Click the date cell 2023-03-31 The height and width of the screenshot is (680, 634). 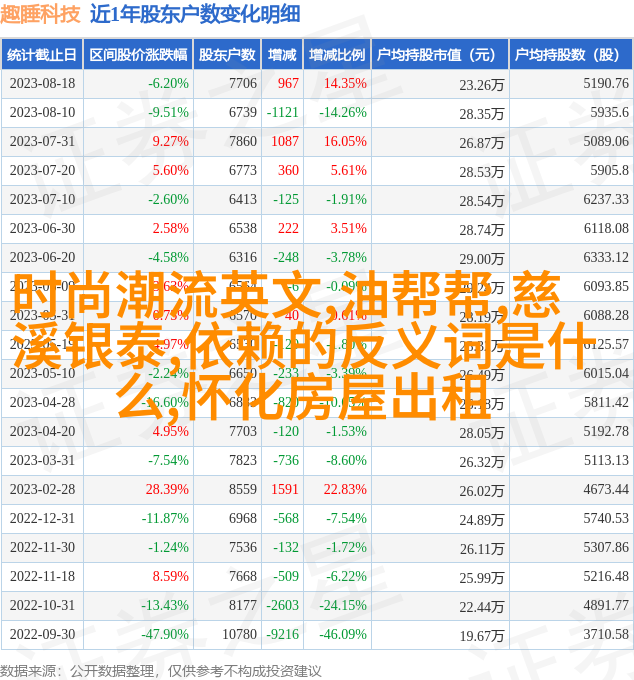tap(42, 461)
